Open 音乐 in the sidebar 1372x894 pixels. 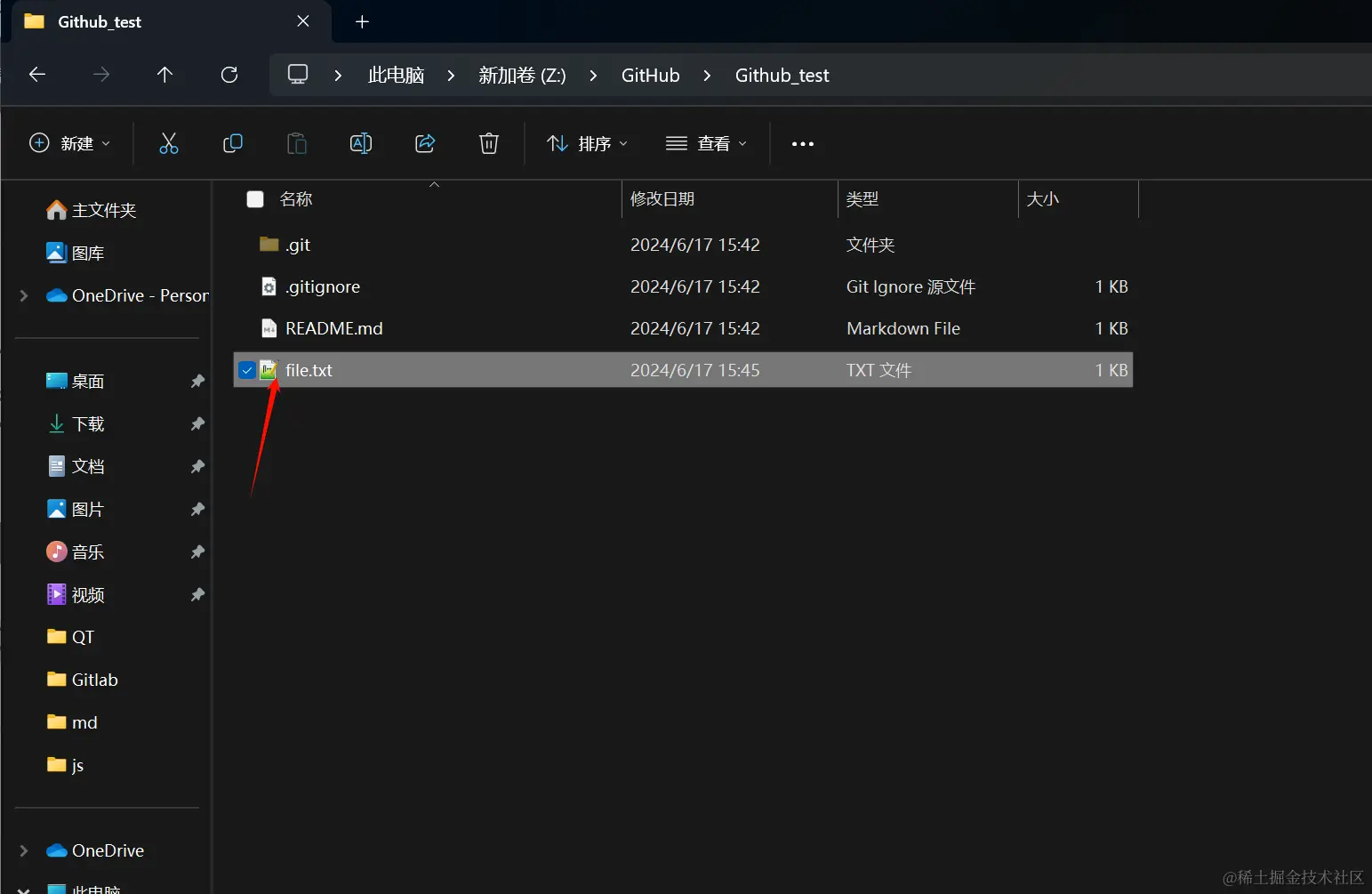tap(76, 552)
